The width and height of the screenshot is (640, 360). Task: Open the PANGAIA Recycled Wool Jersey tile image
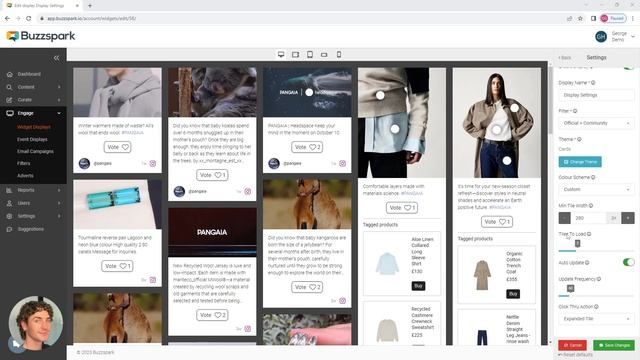click(x=212, y=232)
